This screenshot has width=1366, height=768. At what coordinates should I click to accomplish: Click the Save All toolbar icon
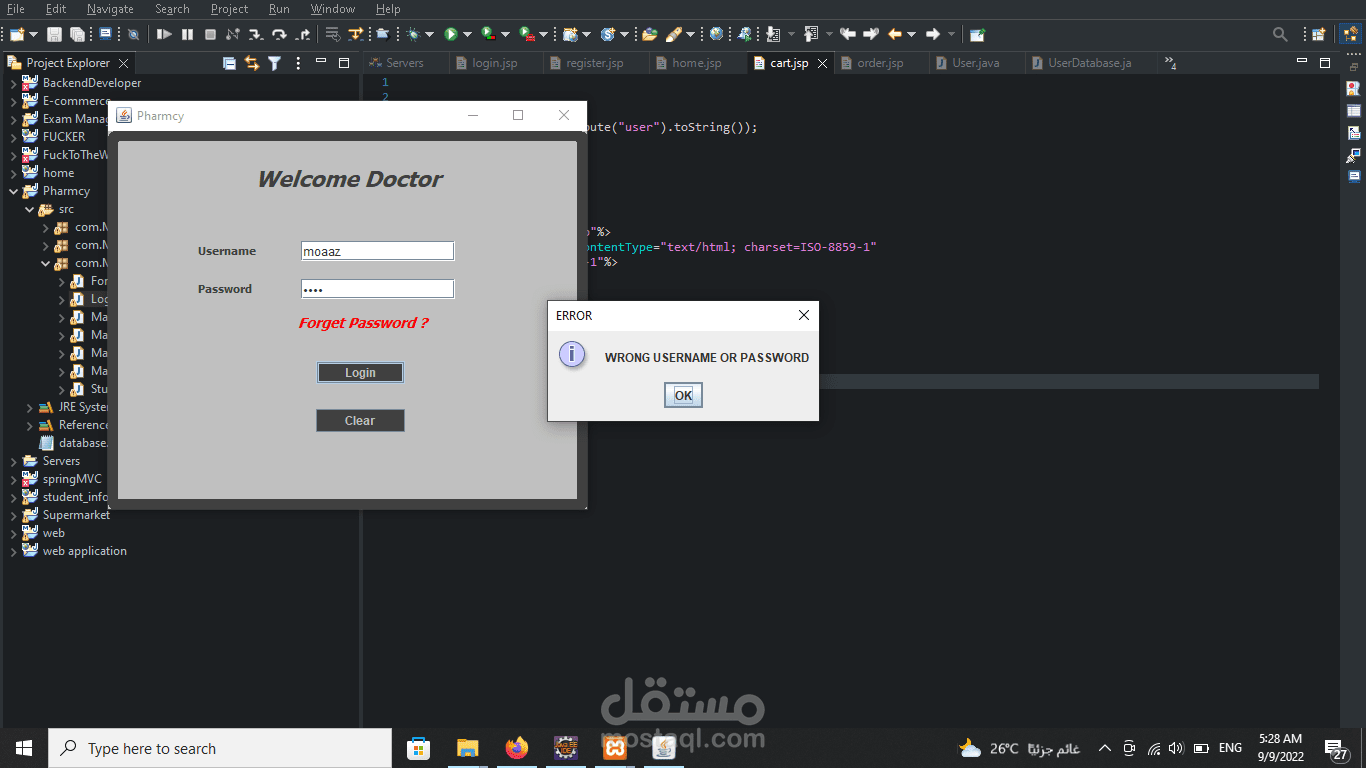click(x=77, y=34)
